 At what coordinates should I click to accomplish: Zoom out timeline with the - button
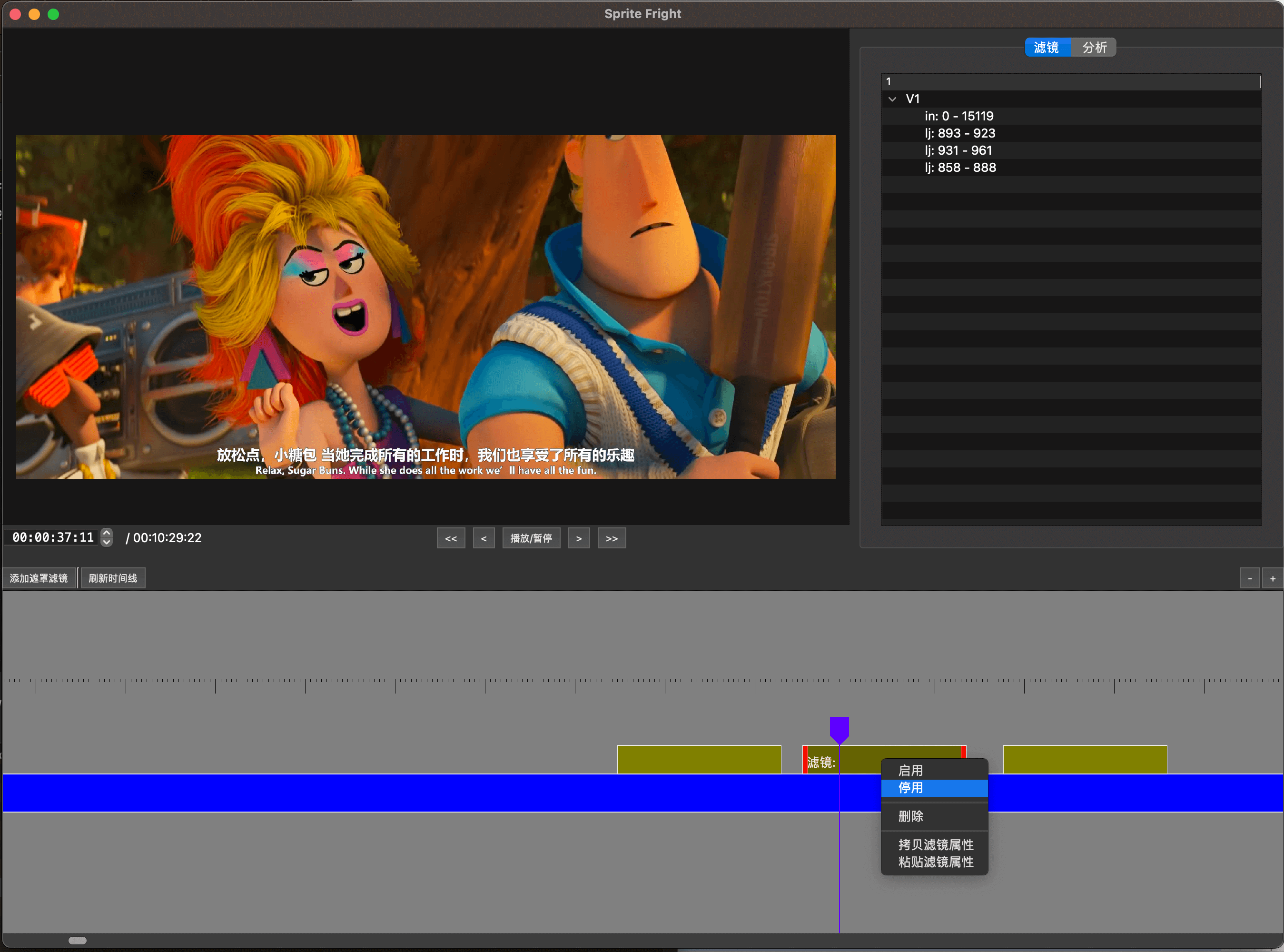(x=1250, y=578)
